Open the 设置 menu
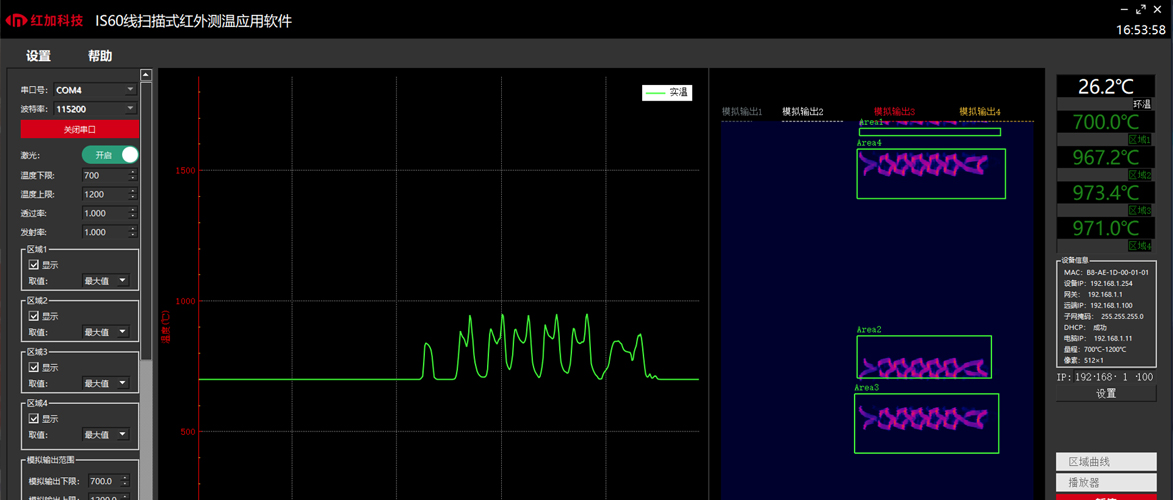This screenshot has height=500, width=1173. pyautogui.click(x=38, y=56)
